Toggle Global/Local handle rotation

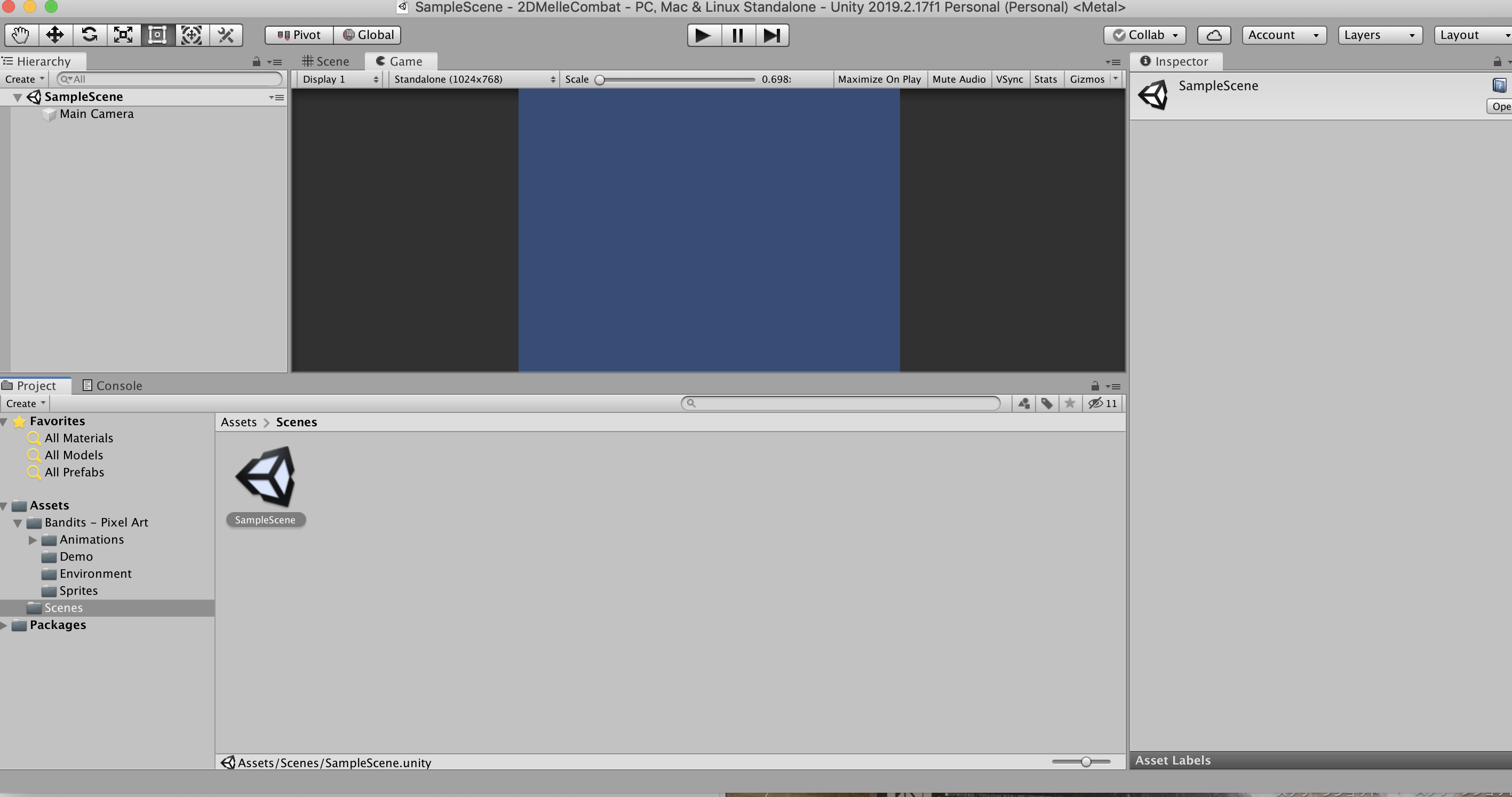click(368, 35)
